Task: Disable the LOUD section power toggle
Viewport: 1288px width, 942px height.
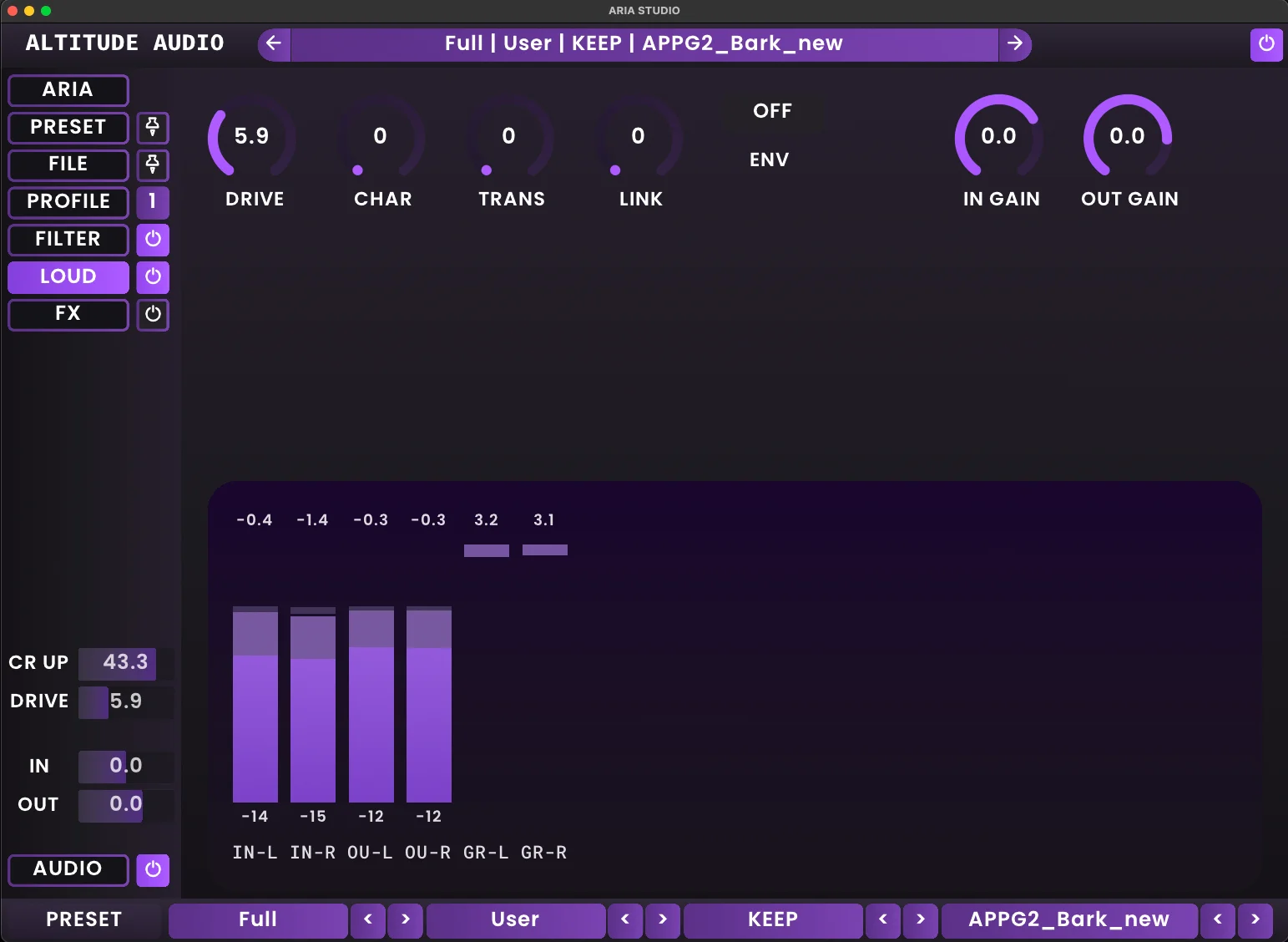Action: pos(153,276)
